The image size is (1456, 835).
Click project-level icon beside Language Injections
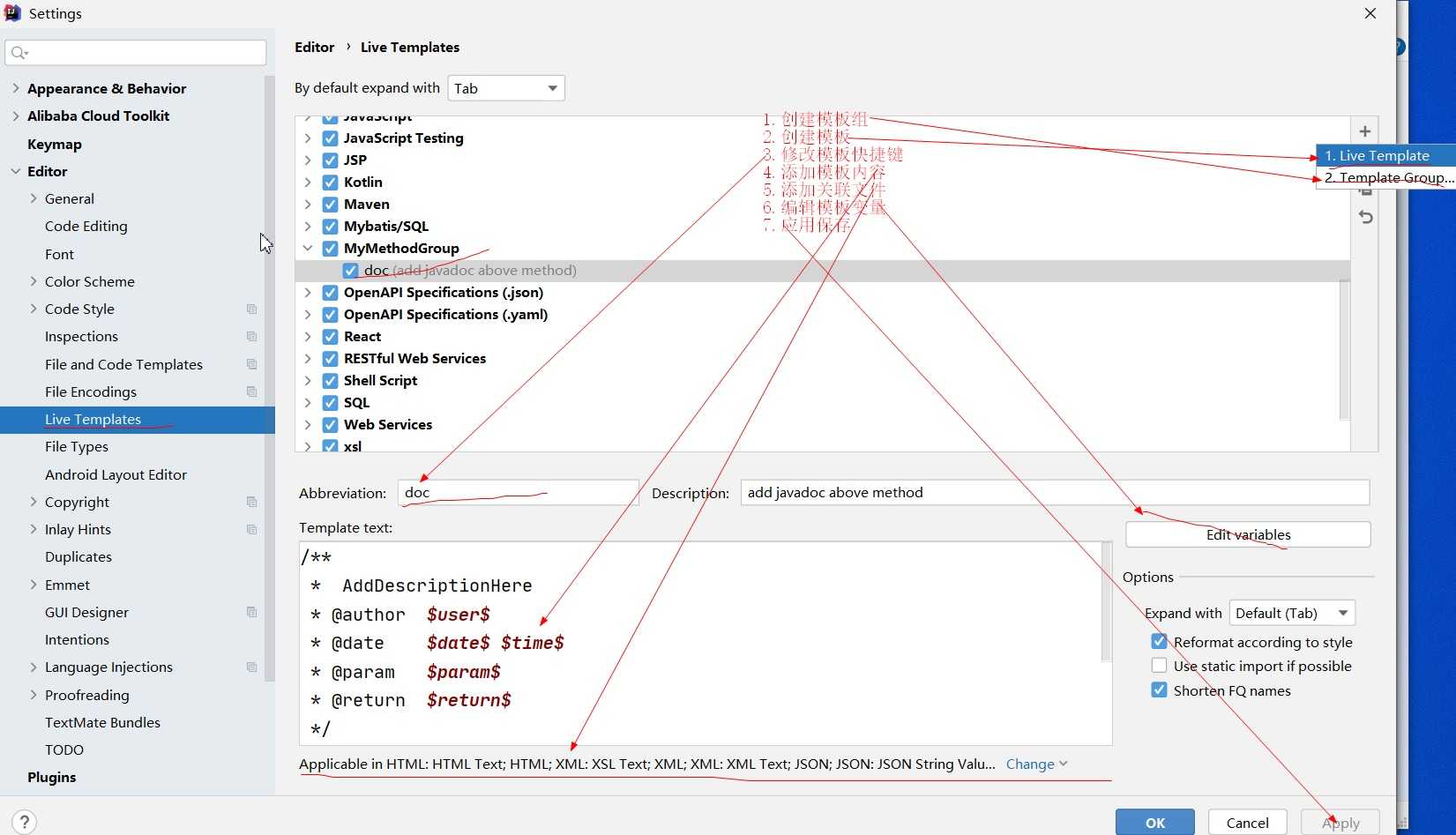pos(251,667)
